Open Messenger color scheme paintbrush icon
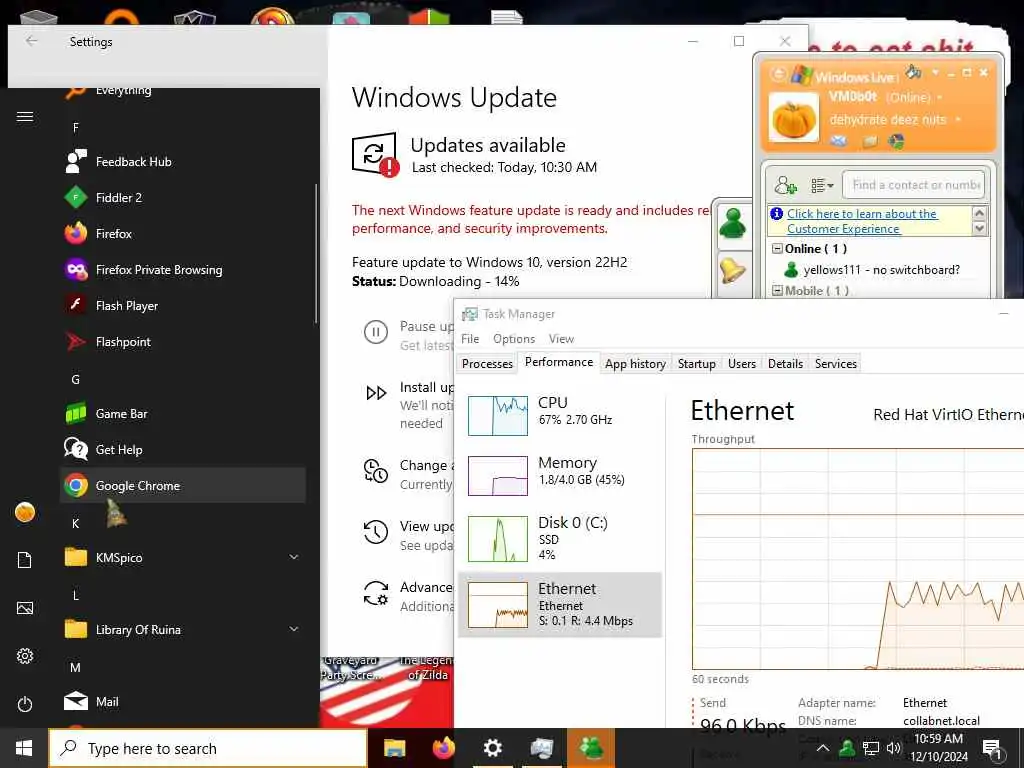 (913, 71)
